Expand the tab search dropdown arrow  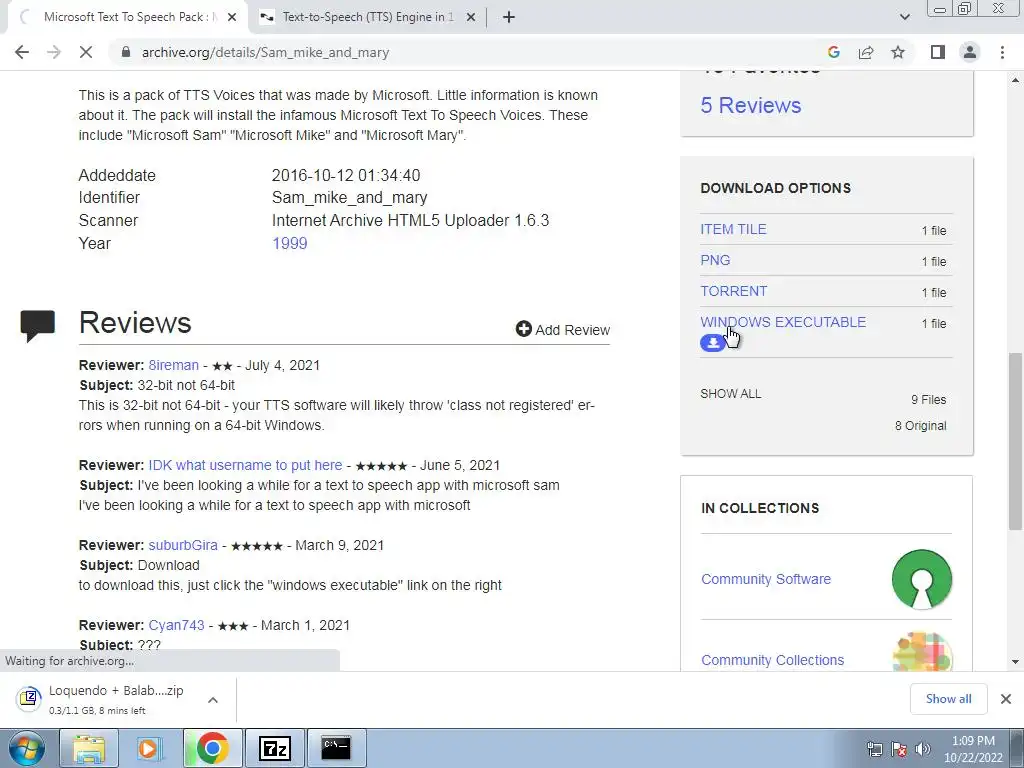[x=904, y=17]
